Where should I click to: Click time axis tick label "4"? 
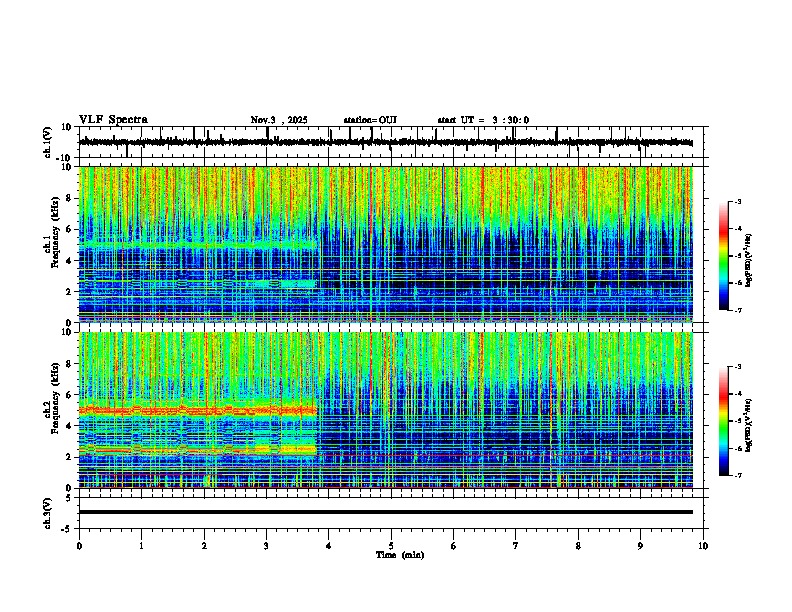click(x=329, y=546)
